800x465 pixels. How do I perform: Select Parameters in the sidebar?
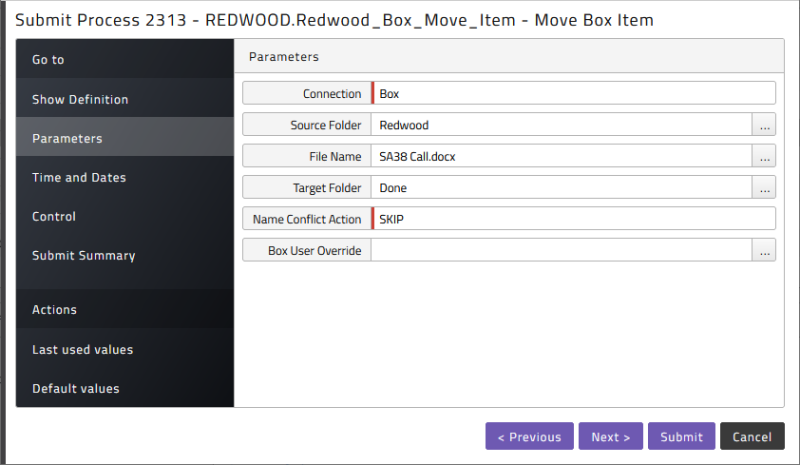pos(125,137)
